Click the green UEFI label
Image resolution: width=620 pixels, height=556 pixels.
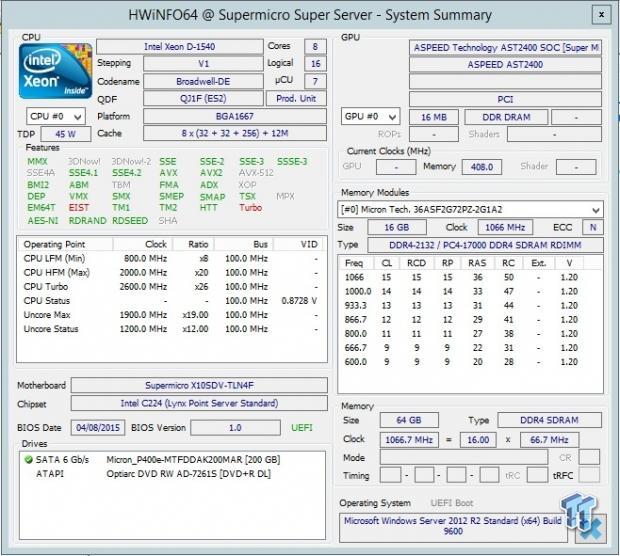(x=302, y=428)
